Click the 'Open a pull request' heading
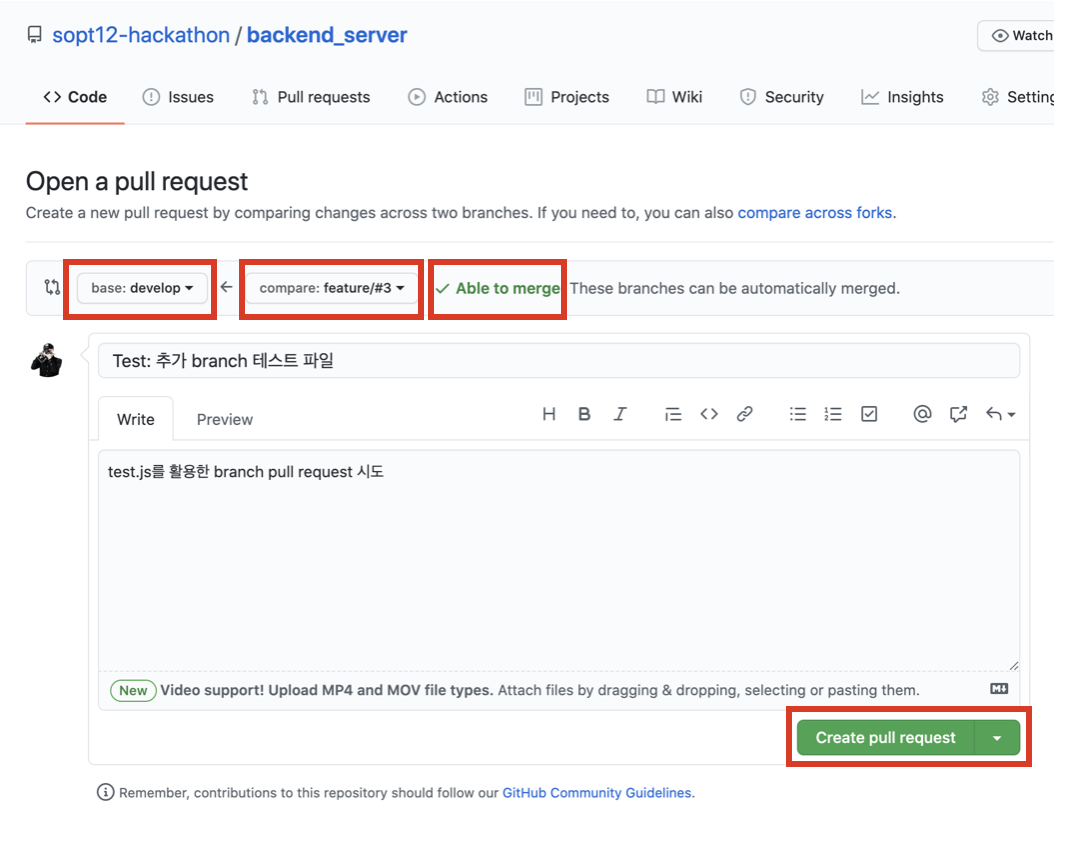Viewport: 1068px width, 846px height. point(137,182)
